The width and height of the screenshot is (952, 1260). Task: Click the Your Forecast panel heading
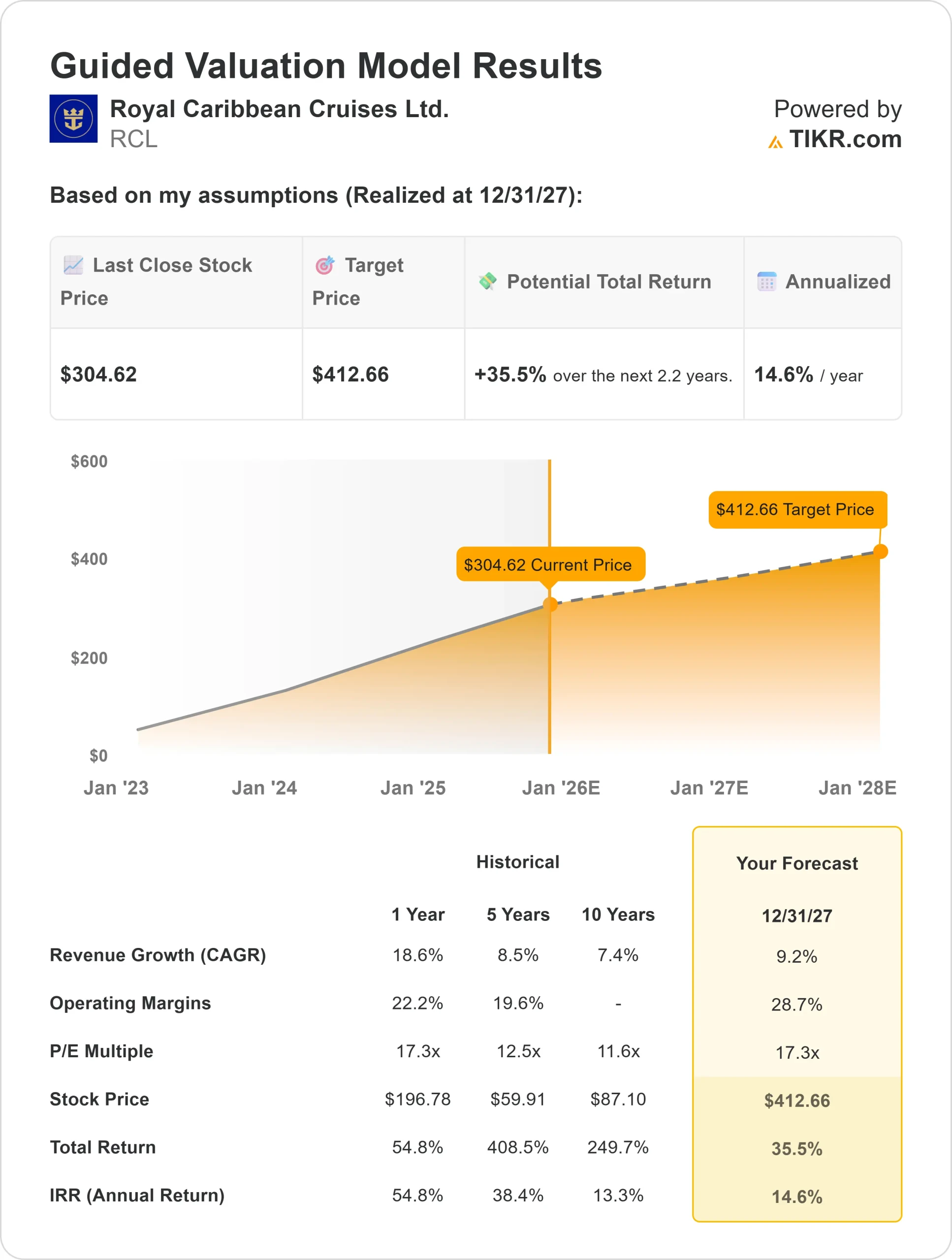click(796, 864)
